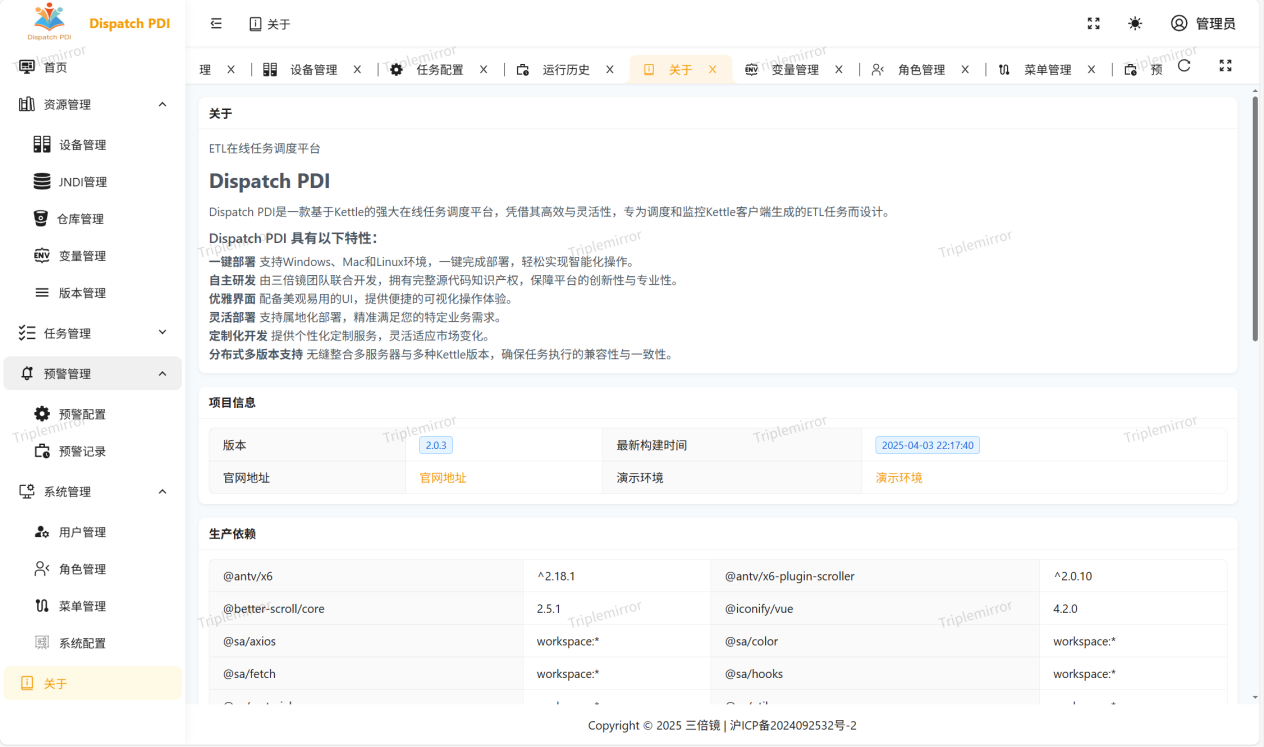Open 预警记录 from the sidebar

point(93,451)
